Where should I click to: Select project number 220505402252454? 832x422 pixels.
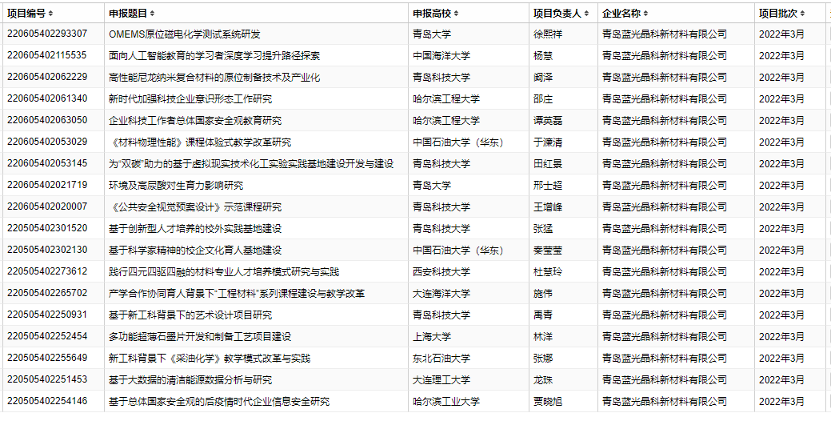point(47,336)
